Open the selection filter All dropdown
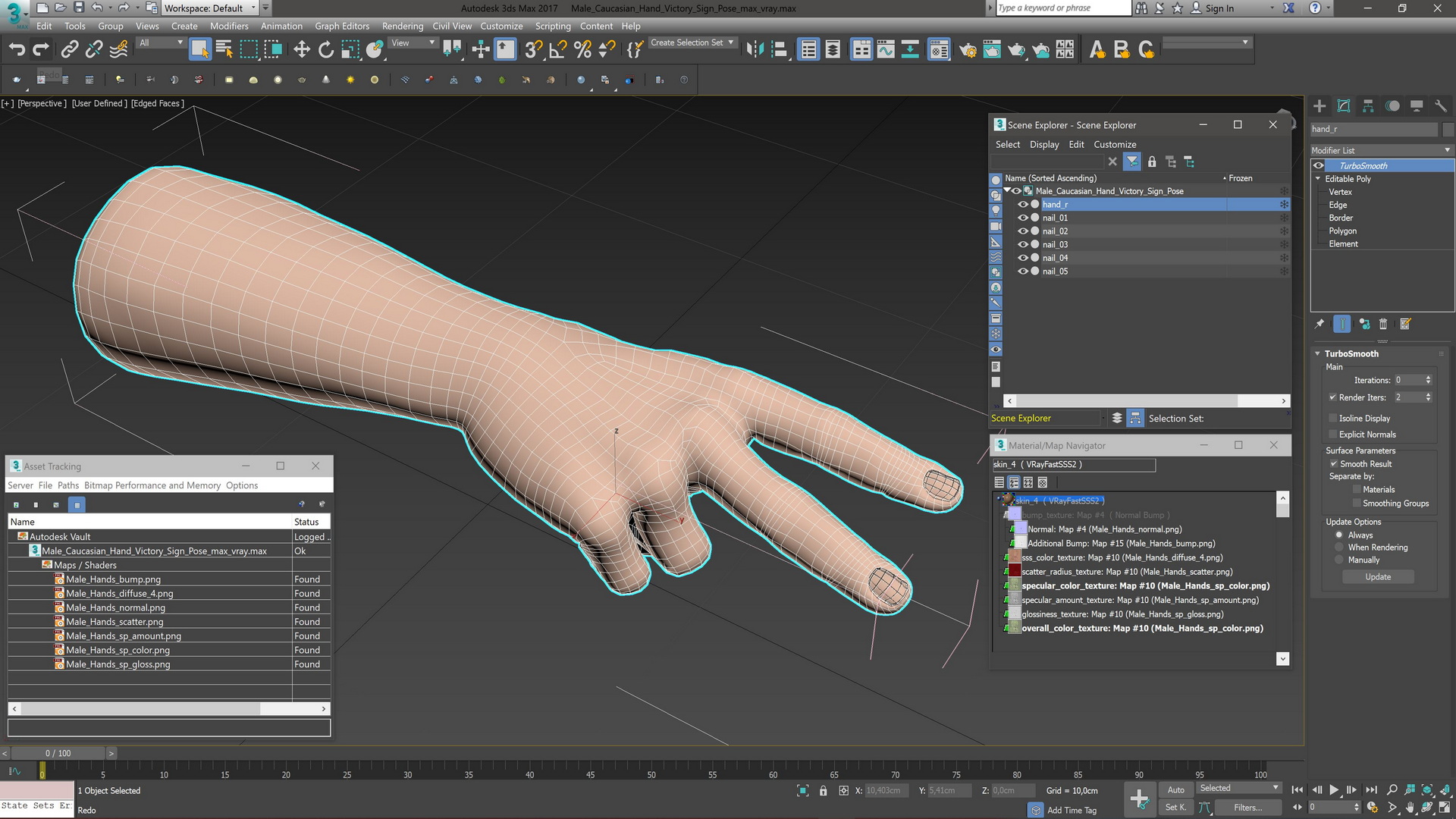 [x=161, y=43]
